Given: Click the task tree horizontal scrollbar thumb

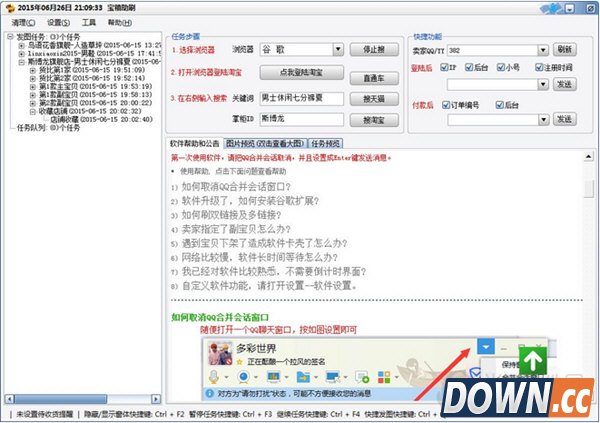Looking at the screenshot, I should click(60, 399).
